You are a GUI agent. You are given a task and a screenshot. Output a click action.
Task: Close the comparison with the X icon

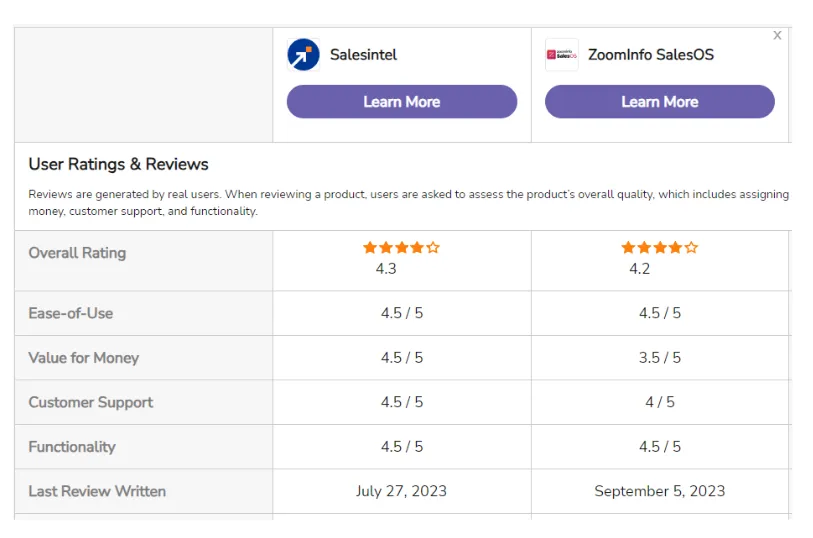click(777, 35)
